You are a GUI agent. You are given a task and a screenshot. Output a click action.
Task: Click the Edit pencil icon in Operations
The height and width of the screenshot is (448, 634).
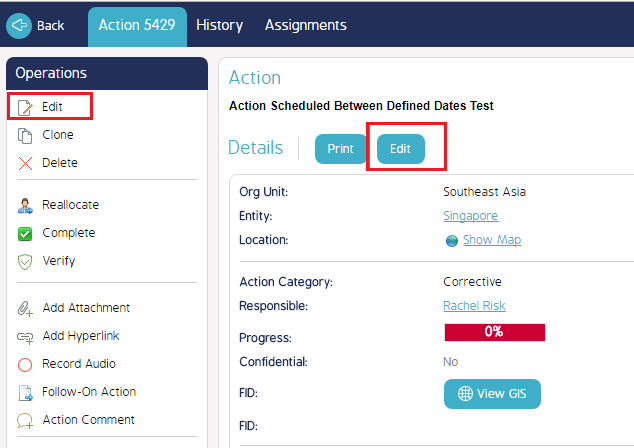(25, 108)
